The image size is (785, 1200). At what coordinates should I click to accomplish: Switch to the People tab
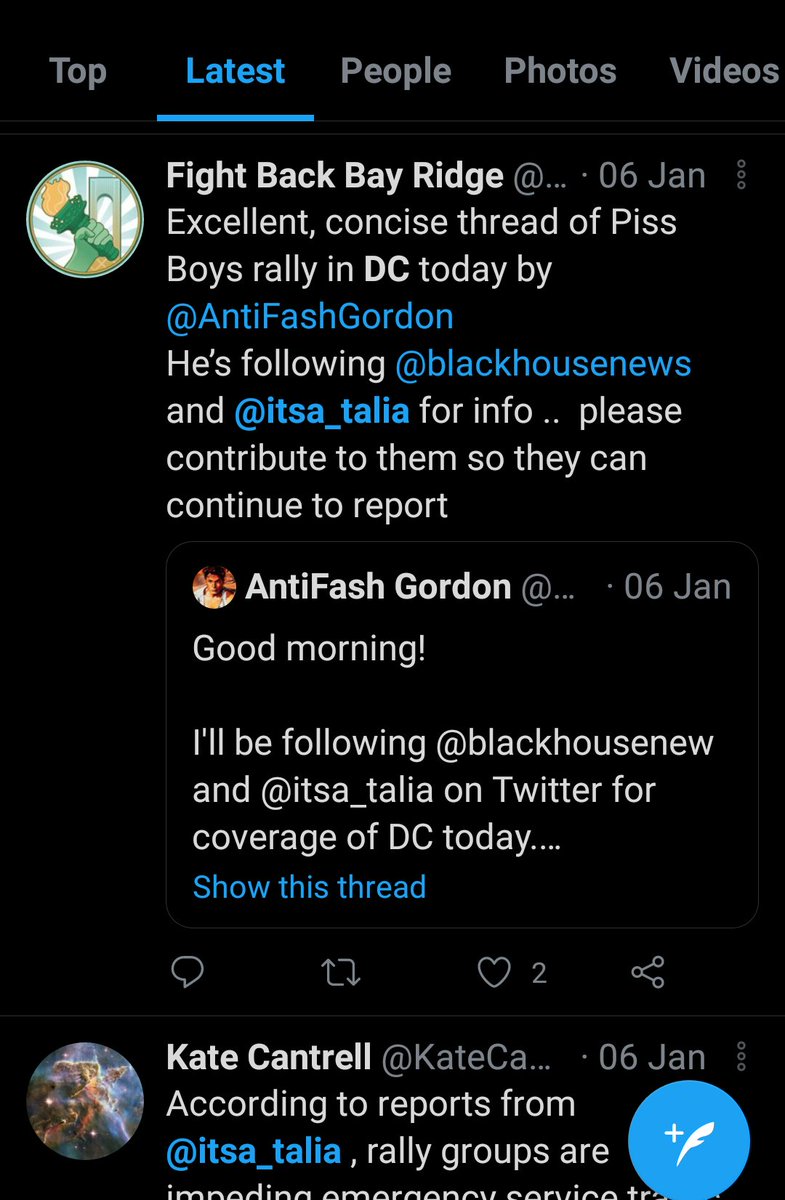[396, 71]
